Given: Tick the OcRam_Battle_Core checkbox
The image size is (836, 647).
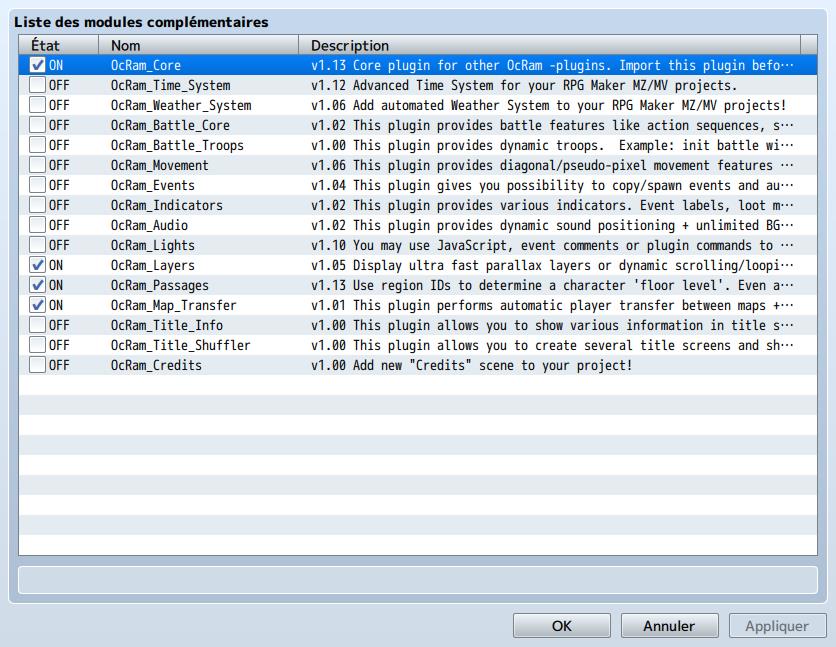Looking at the screenshot, I should (37, 125).
